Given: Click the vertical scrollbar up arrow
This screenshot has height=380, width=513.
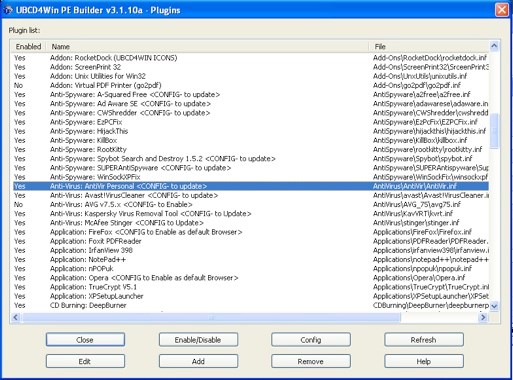Looking at the screenshot, I should coord(494,46).
